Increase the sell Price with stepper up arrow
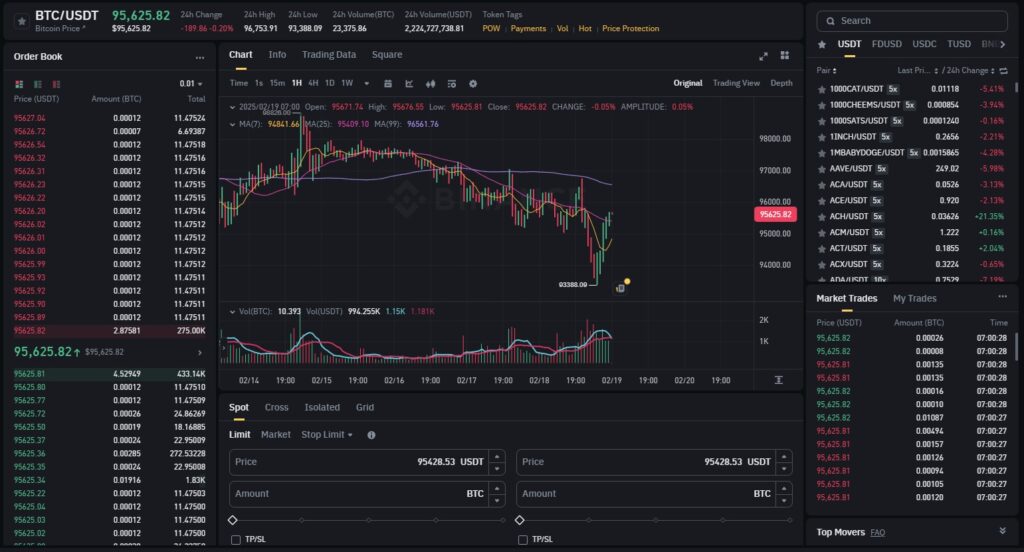This screenshot has width=1024, height=552. coord(784,457)
